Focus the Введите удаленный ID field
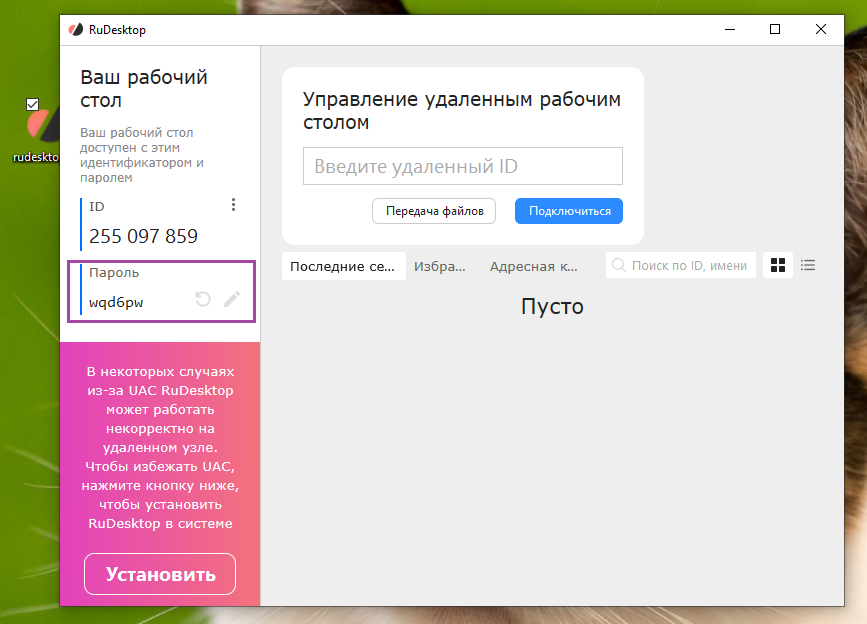Image resolution: width=867 pixels, height=624 pixels. (463, 166)
